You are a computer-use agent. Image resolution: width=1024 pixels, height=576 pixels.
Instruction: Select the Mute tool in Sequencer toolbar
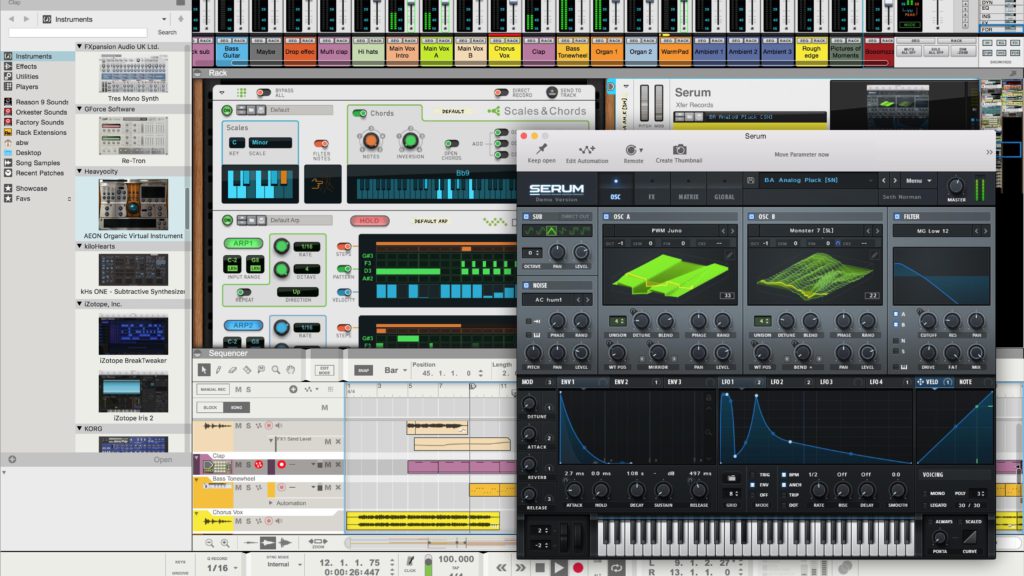tap(261, 370)
